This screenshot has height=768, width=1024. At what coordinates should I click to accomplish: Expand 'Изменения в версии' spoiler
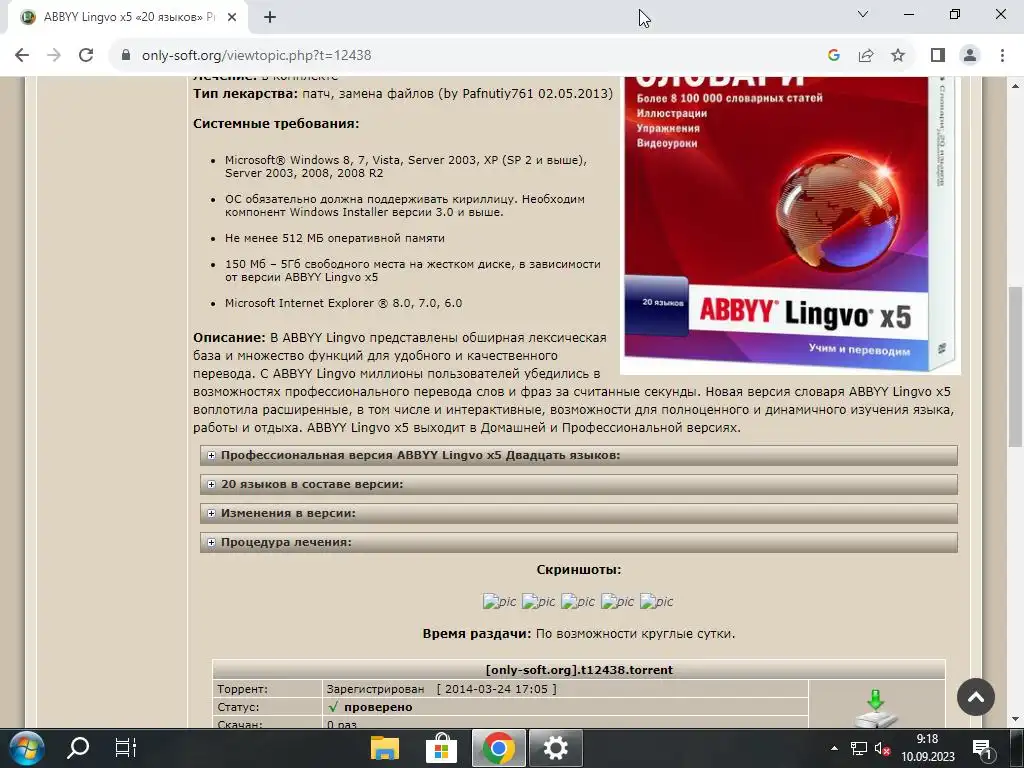(x=579, y=513)
